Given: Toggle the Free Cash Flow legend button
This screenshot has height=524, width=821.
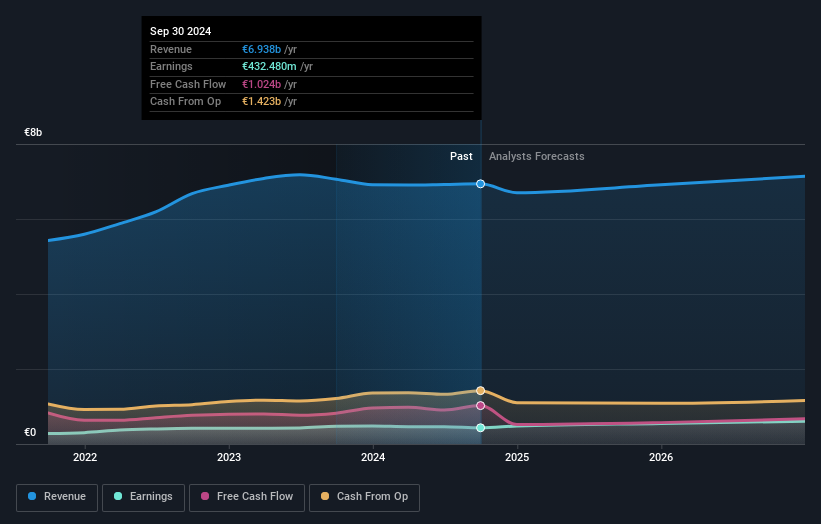Looking at the screenshot, I should [247, 497].
